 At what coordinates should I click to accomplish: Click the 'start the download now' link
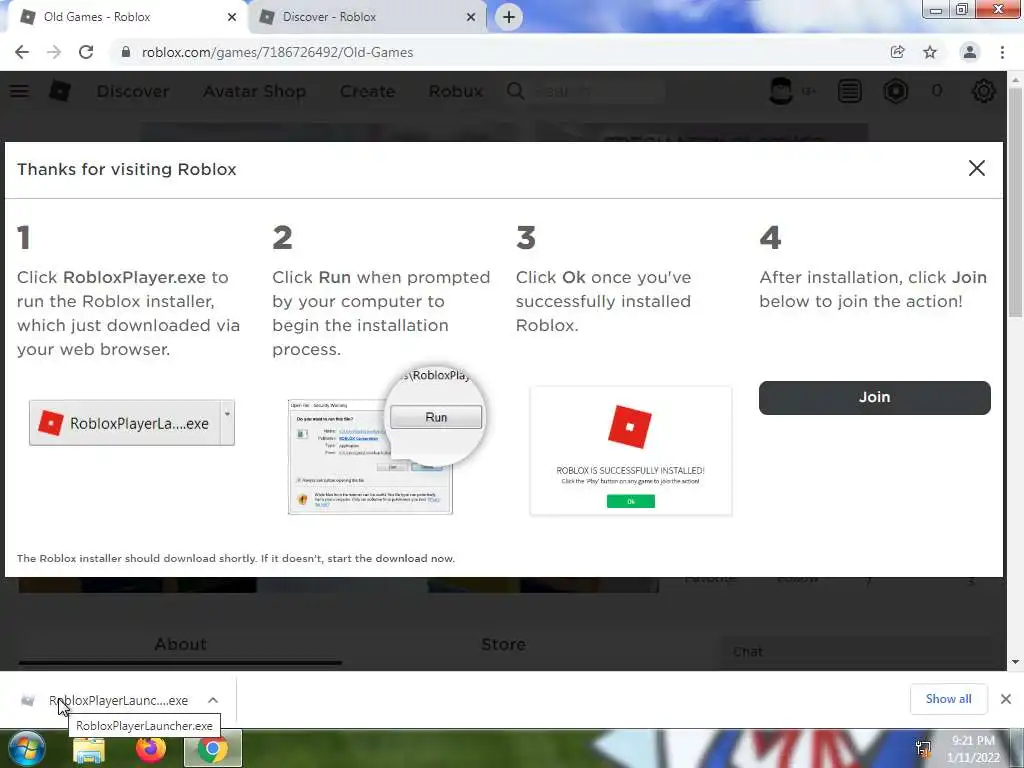click(x=390, y=558)
